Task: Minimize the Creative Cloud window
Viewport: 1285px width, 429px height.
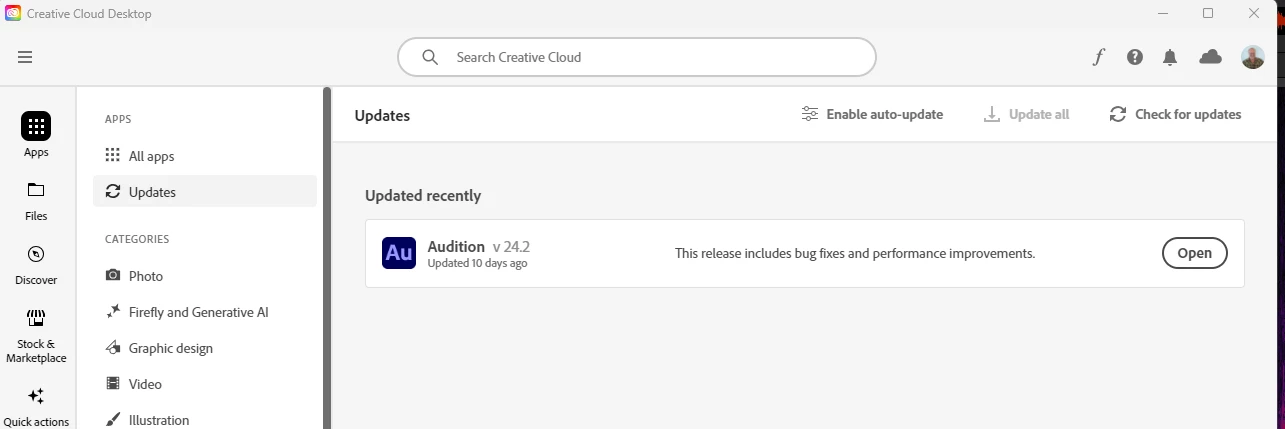Action: pyautogui.click(x=1162, y=13)
